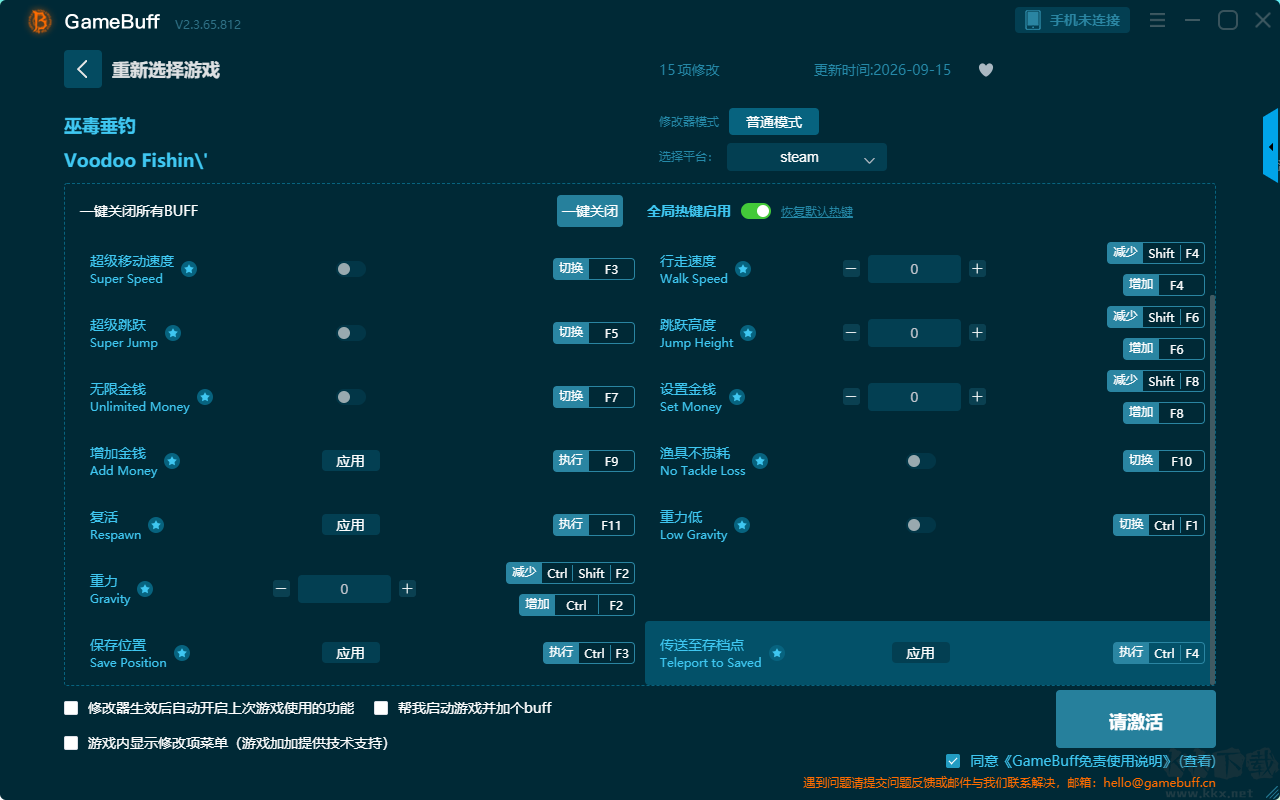Image resolution: width=1280 pixels, height=800 pixels.
Task: Click Set Money value field
Action: click(914, 397)
